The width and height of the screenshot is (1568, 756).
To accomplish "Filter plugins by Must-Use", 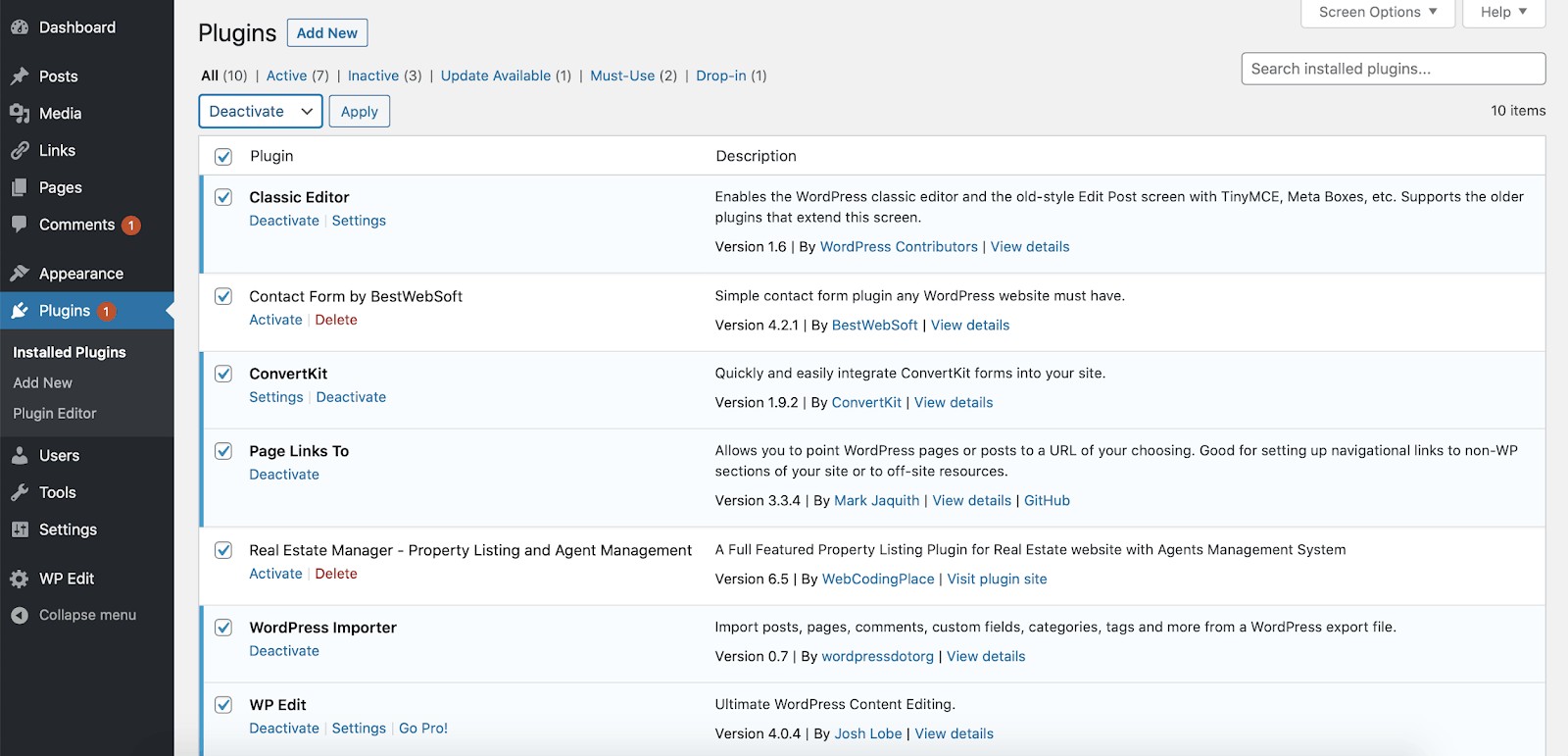I will 622,76.
